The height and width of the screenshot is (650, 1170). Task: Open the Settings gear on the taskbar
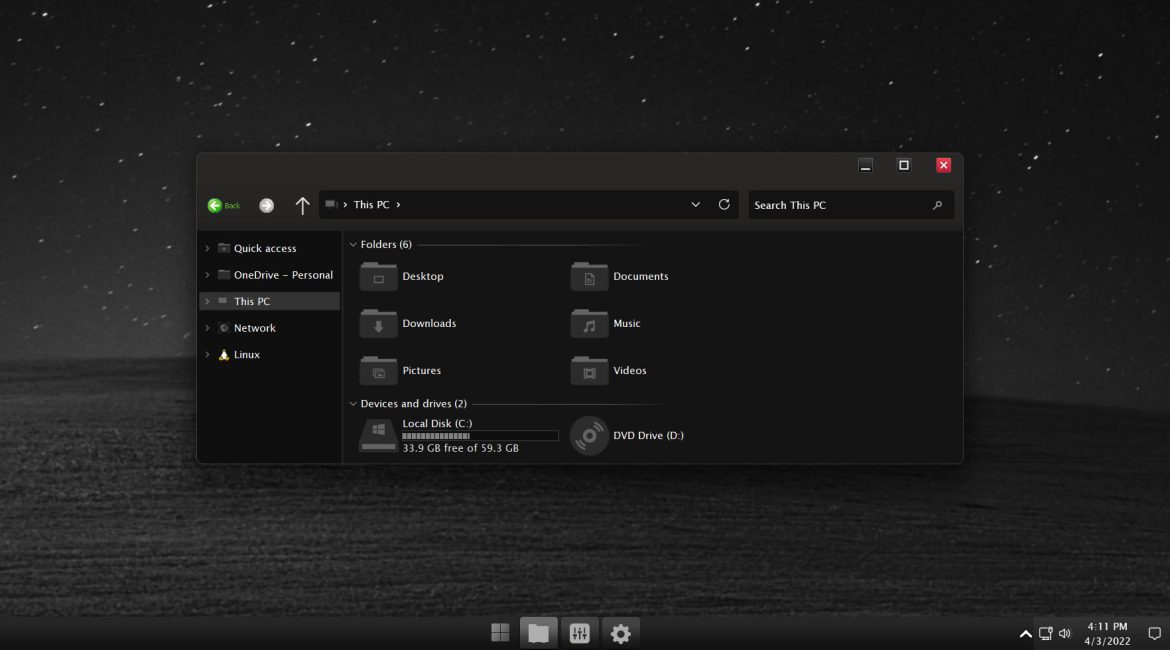621,632
